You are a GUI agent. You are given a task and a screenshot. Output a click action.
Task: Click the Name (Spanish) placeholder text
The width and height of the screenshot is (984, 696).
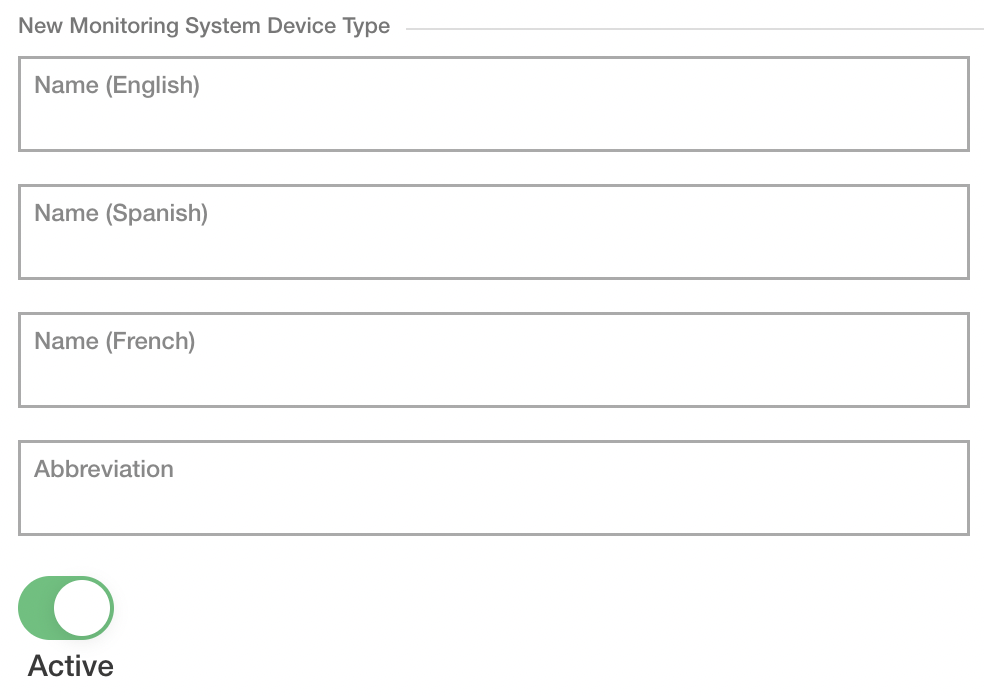(x=121, y=214)
